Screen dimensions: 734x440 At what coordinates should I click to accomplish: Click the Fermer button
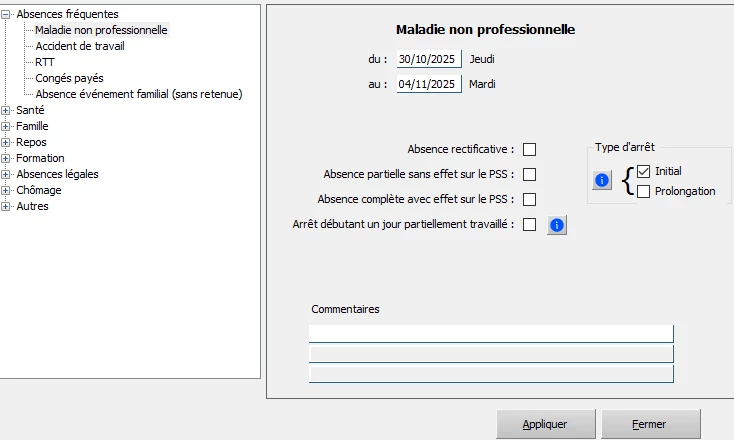click(x=650, y=424)
